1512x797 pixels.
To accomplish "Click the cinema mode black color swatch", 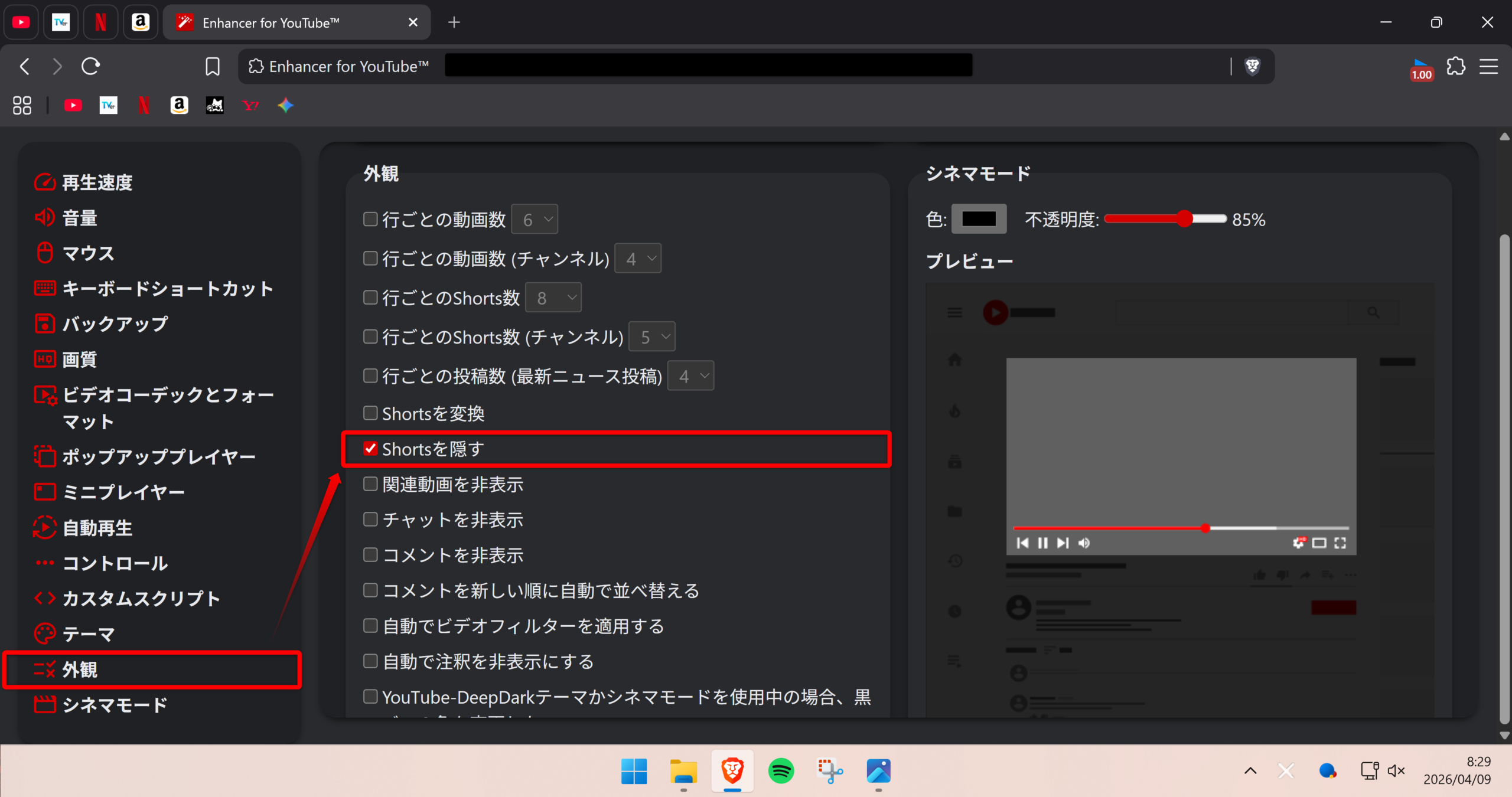I will pos(979,219).
